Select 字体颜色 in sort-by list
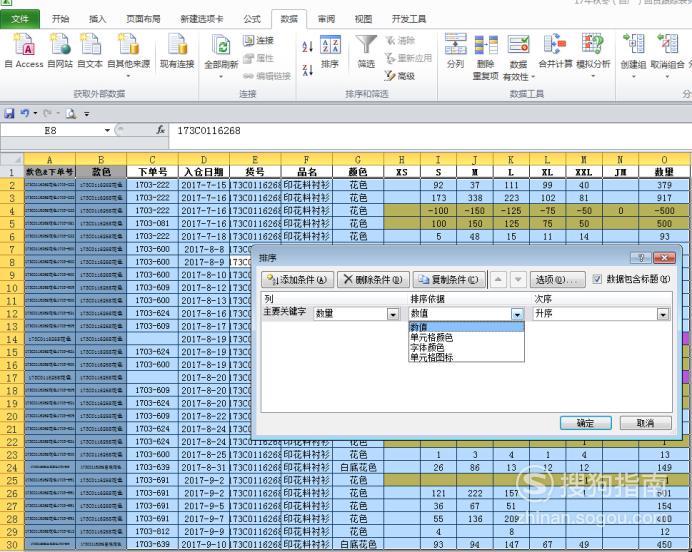The width and height of the screenshot is (692, 552). pos(466,347)
